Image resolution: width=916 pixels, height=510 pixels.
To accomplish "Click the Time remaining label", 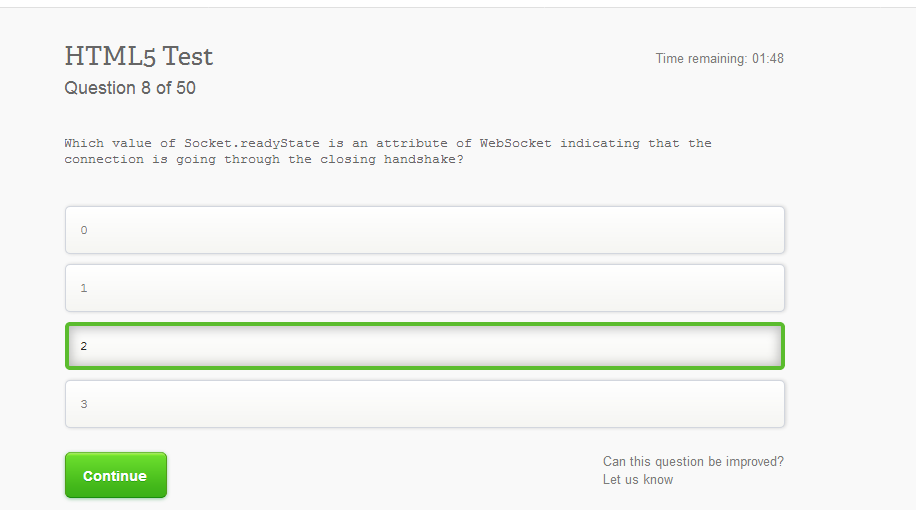I will (701, 59).
